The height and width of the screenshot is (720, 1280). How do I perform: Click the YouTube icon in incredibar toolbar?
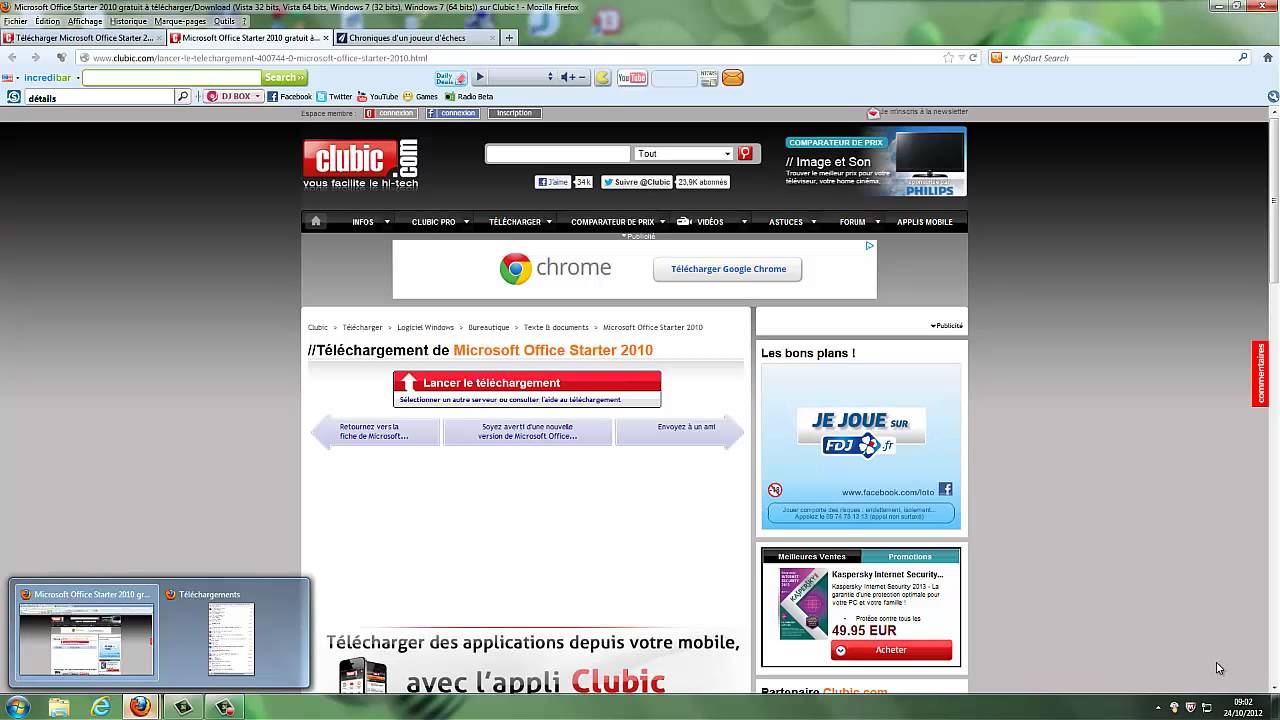(x=632, y=78)
